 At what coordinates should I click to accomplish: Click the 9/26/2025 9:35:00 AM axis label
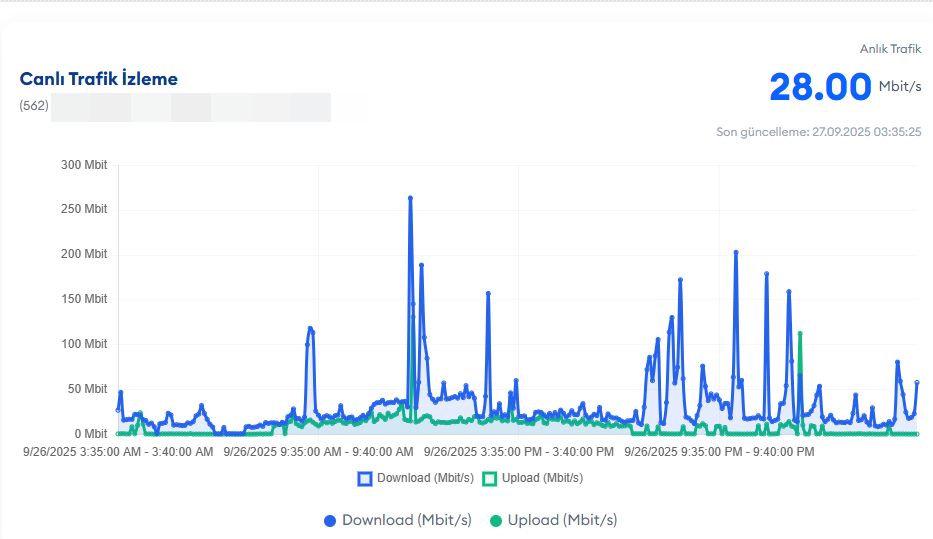point(318,452)
